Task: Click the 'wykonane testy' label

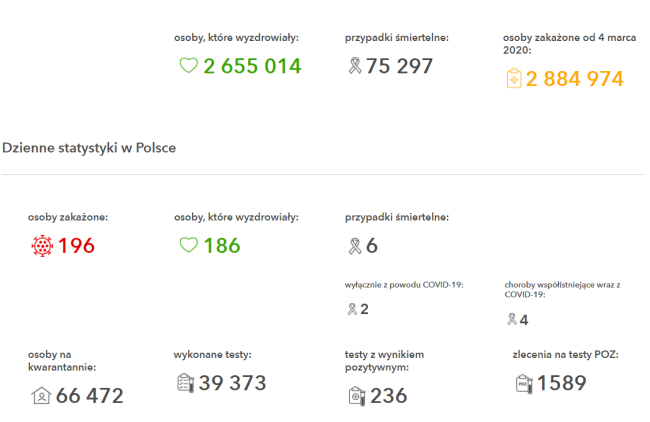Action: tap(212, 354)
